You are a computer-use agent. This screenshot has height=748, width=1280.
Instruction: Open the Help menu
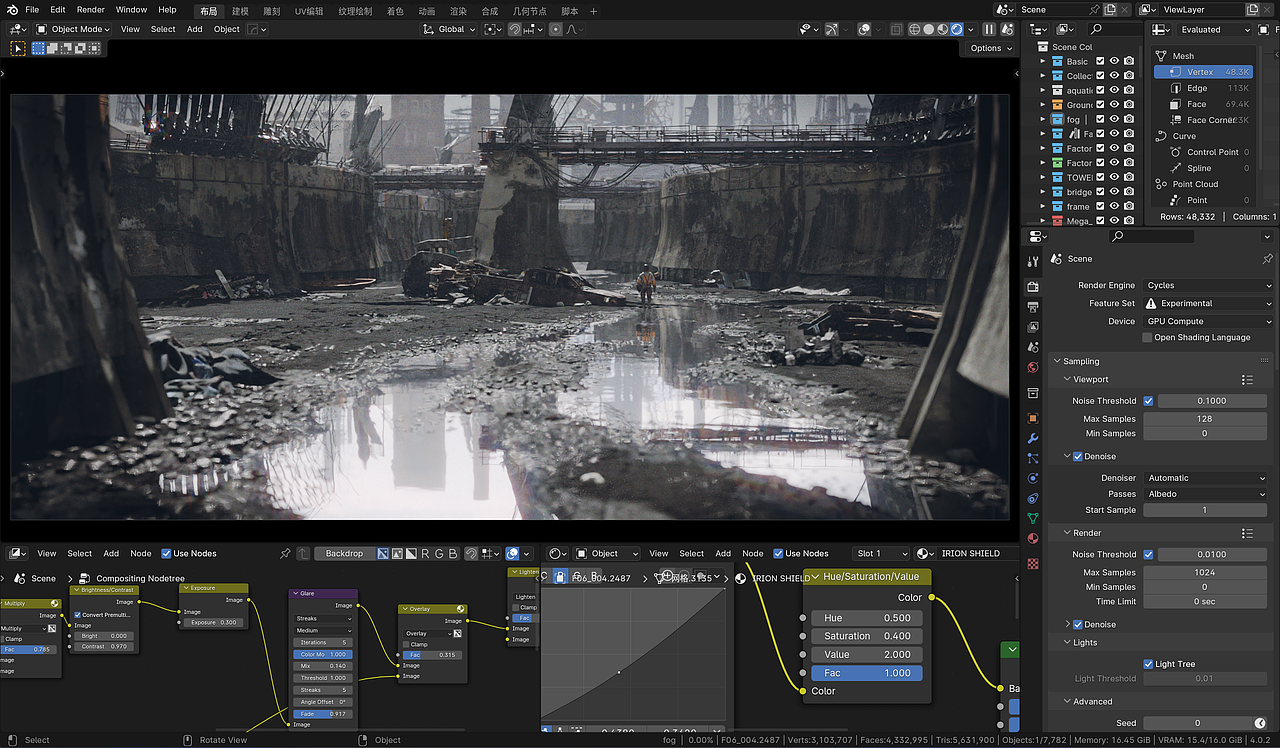167,10
